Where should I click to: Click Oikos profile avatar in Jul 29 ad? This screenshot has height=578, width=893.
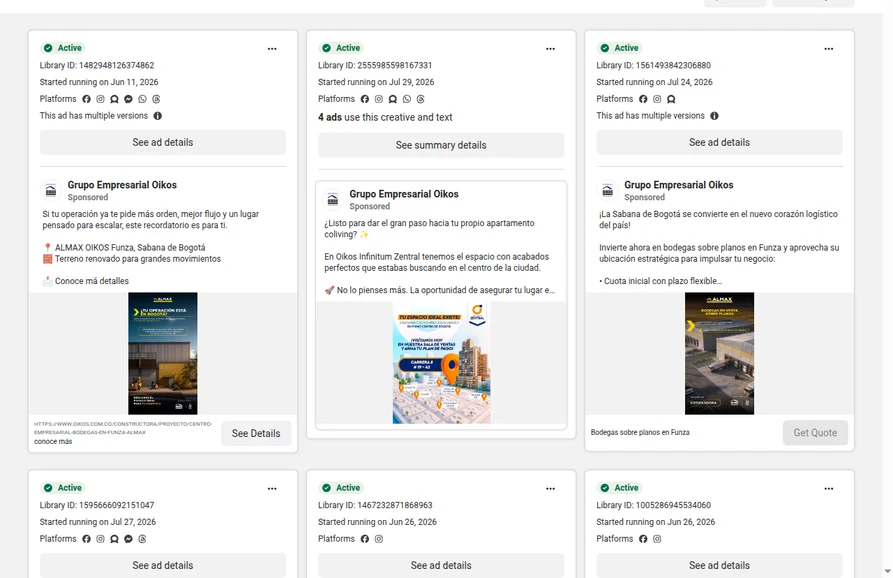pyautogui.click(x=333, y=199)
